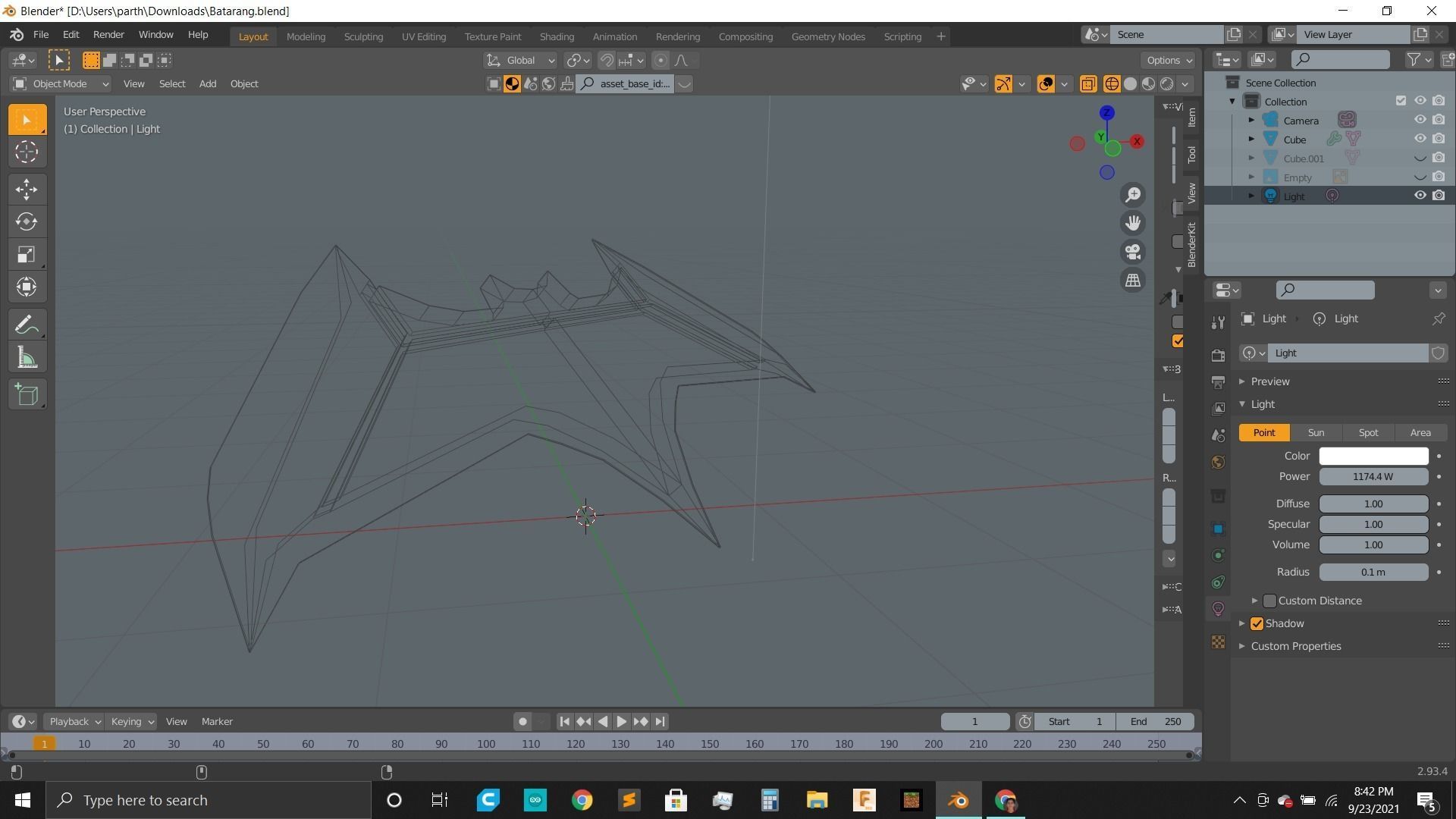The image size is (1456, 819).
Task: Switch to wireframe viewport shading
Action: coord(1112,84)
